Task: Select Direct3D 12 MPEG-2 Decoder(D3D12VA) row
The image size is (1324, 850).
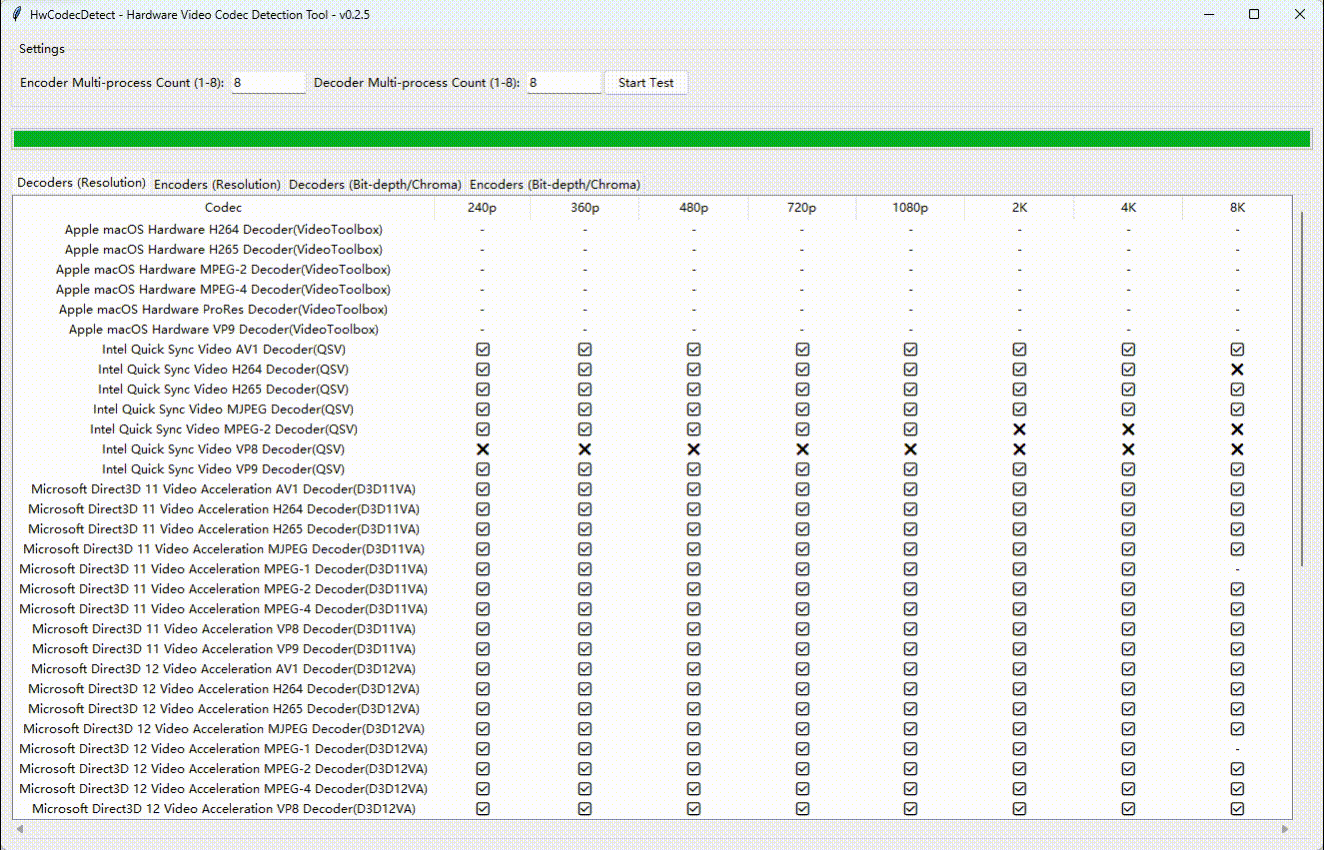Action: [x=652, y=769]
